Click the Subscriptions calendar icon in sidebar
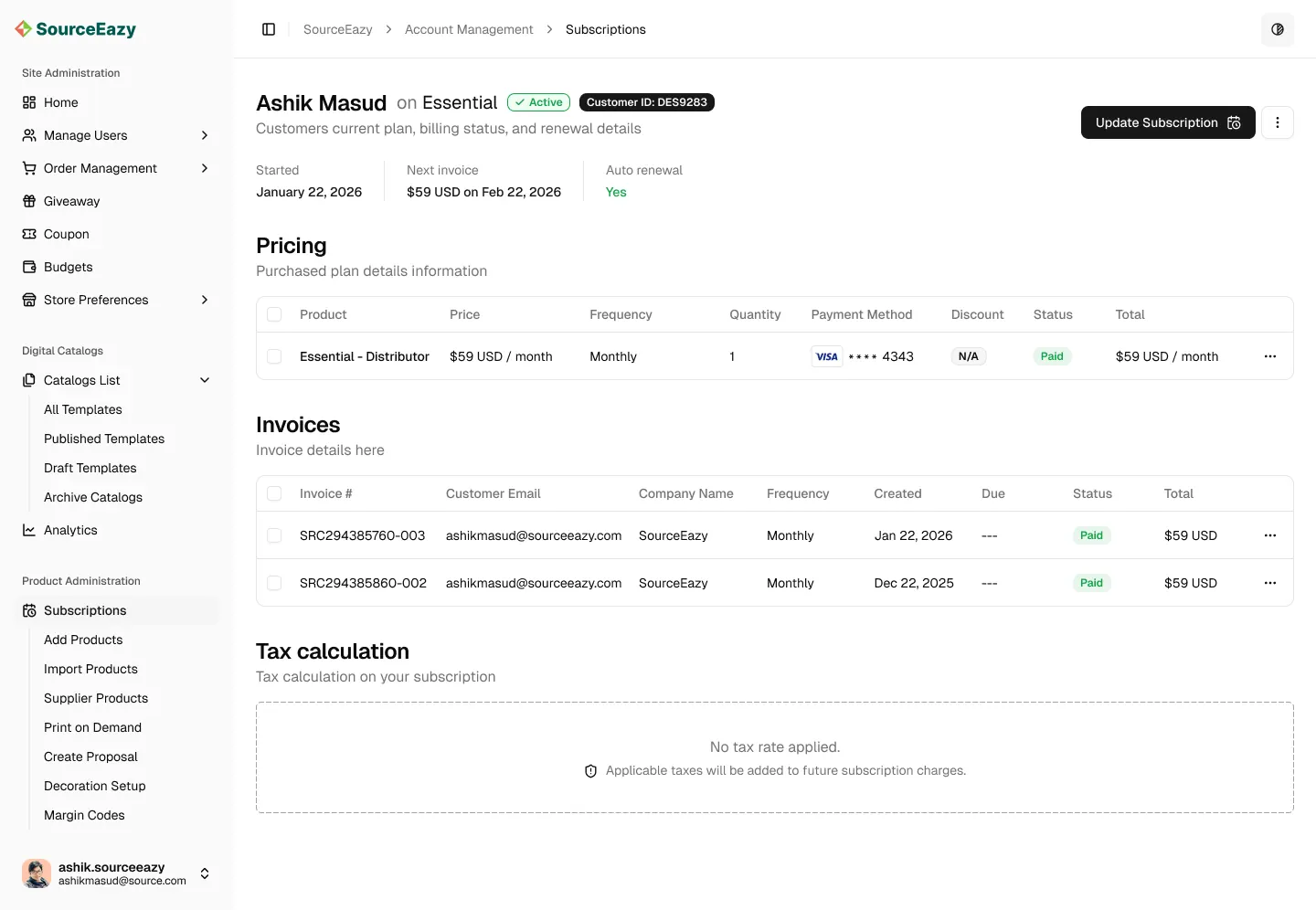 pos(29,610)
